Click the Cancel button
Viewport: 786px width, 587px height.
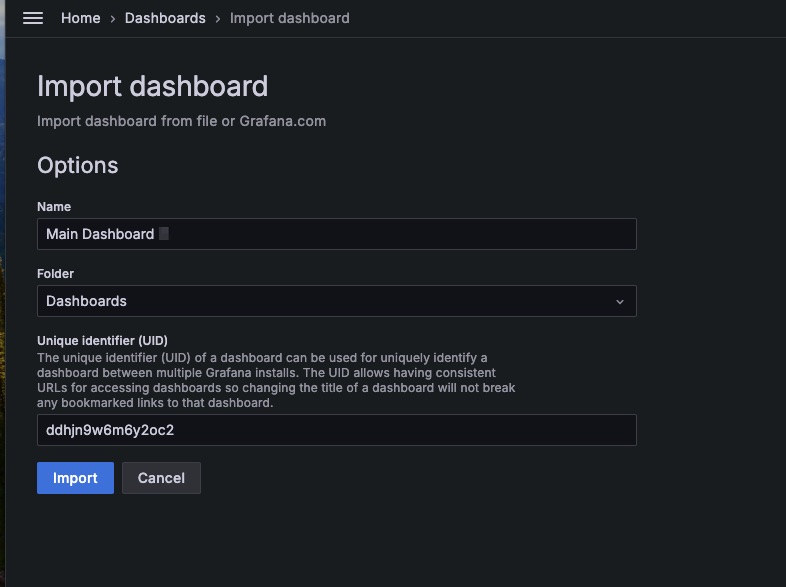coord(161,478)
